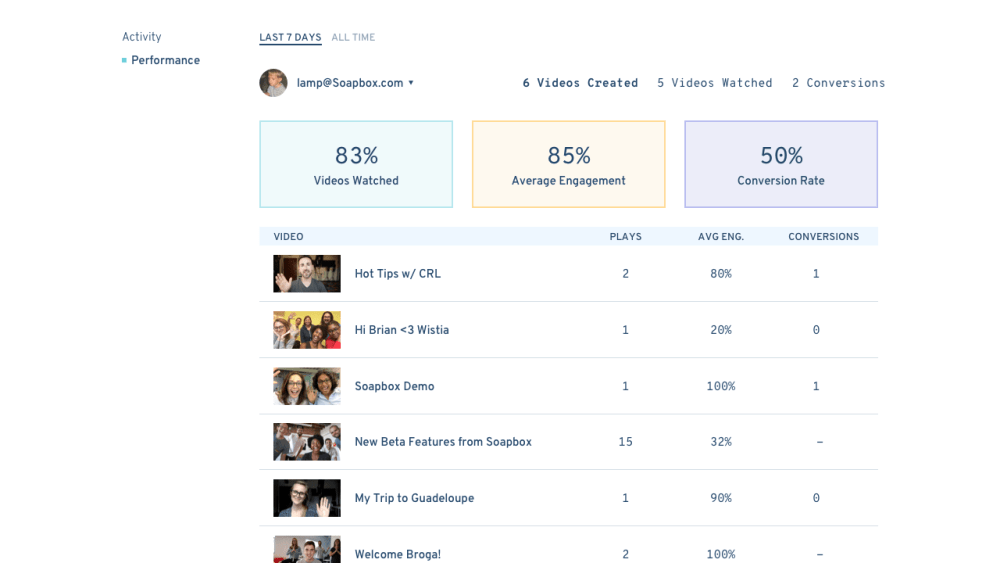Sort by the Avg Eng. column header
The width and height of the screenshot is (1000, 563).
721,237
